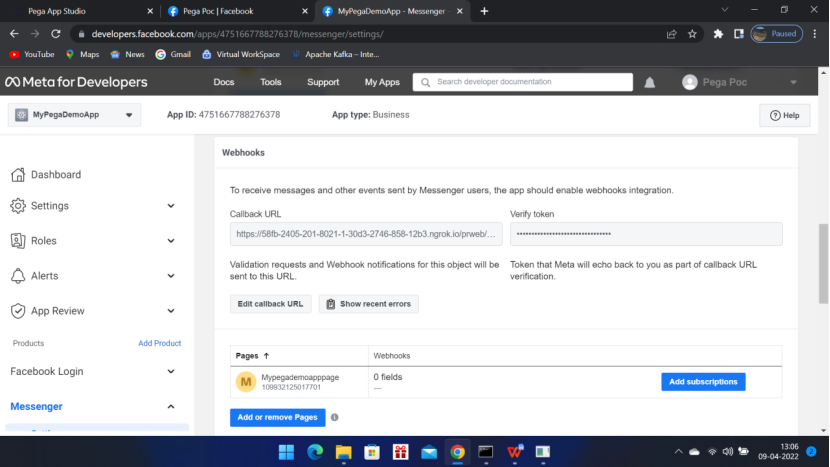Open the Dashboard home icon
Screen dimensions: 830x467
[18, 175]
